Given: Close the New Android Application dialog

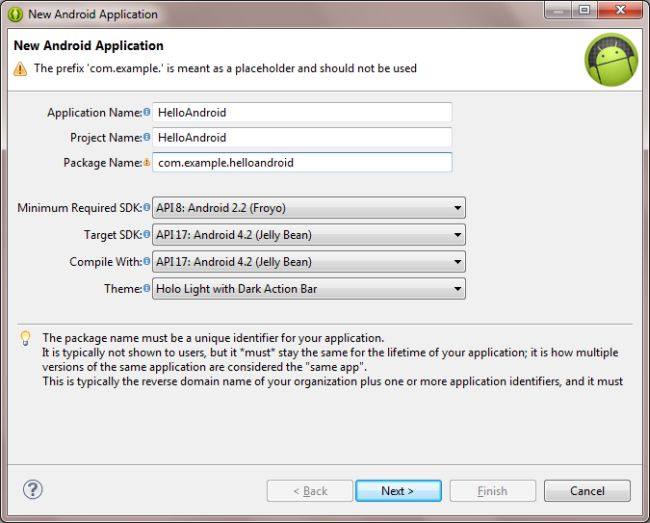Looking at the screenshot, I should click(x=620, y=10).
